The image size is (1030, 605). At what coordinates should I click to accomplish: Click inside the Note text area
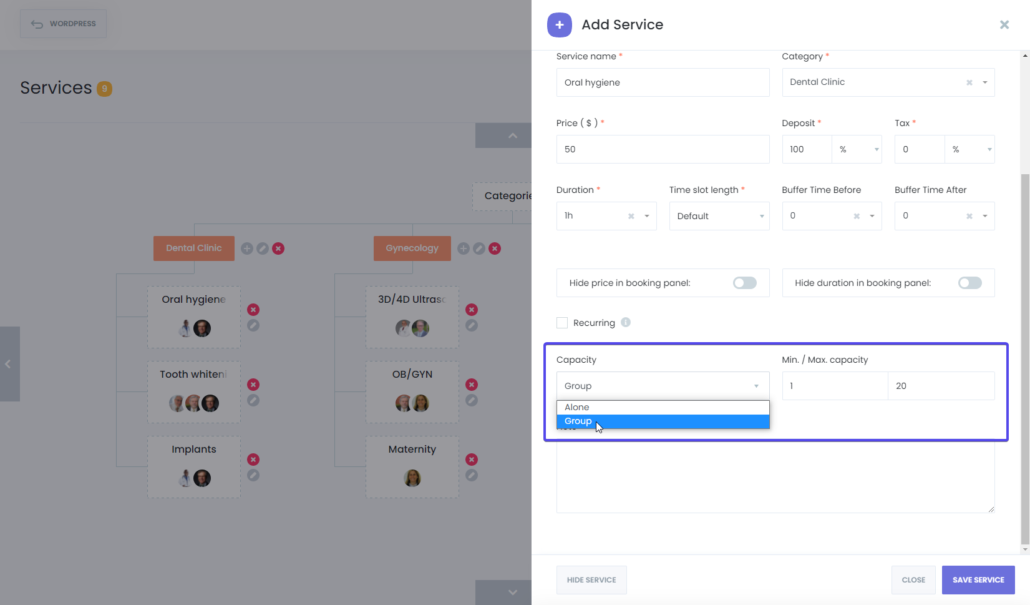(x=775, y=477)
